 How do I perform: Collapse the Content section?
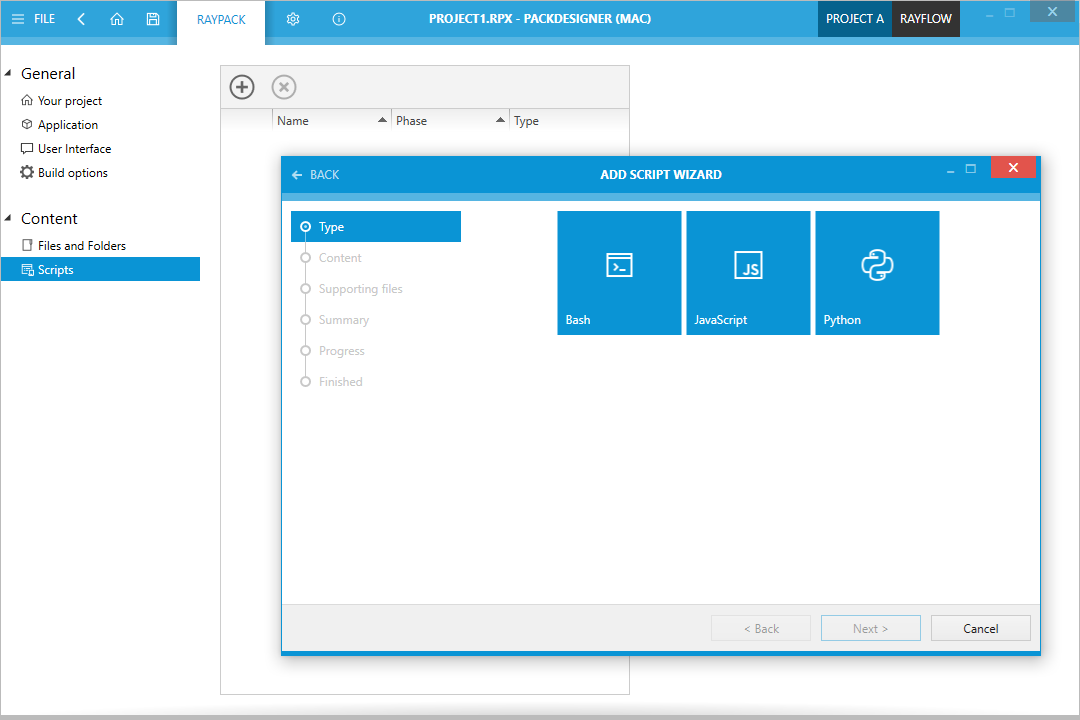click(9, 218)
